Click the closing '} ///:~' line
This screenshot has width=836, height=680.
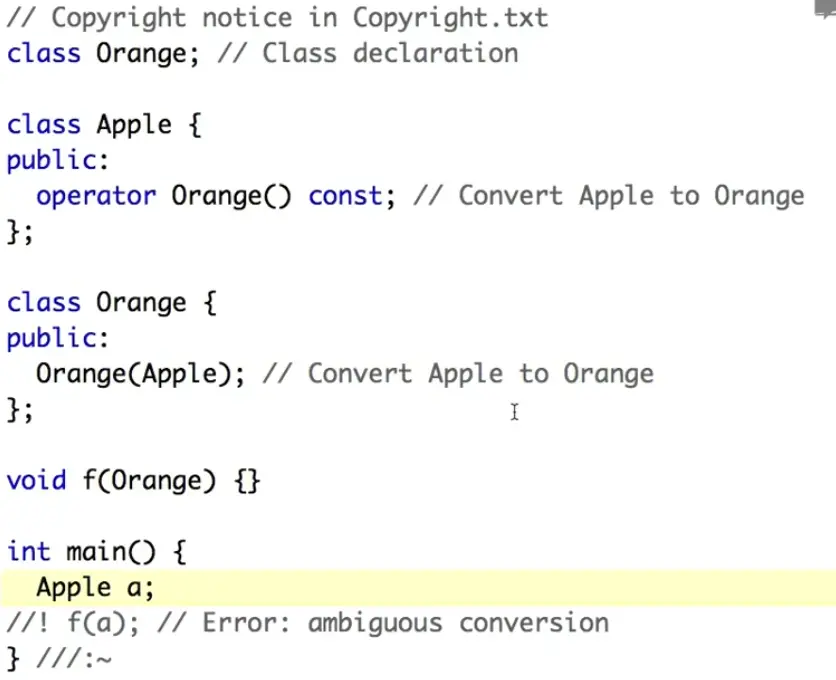(x=60, y=659)
